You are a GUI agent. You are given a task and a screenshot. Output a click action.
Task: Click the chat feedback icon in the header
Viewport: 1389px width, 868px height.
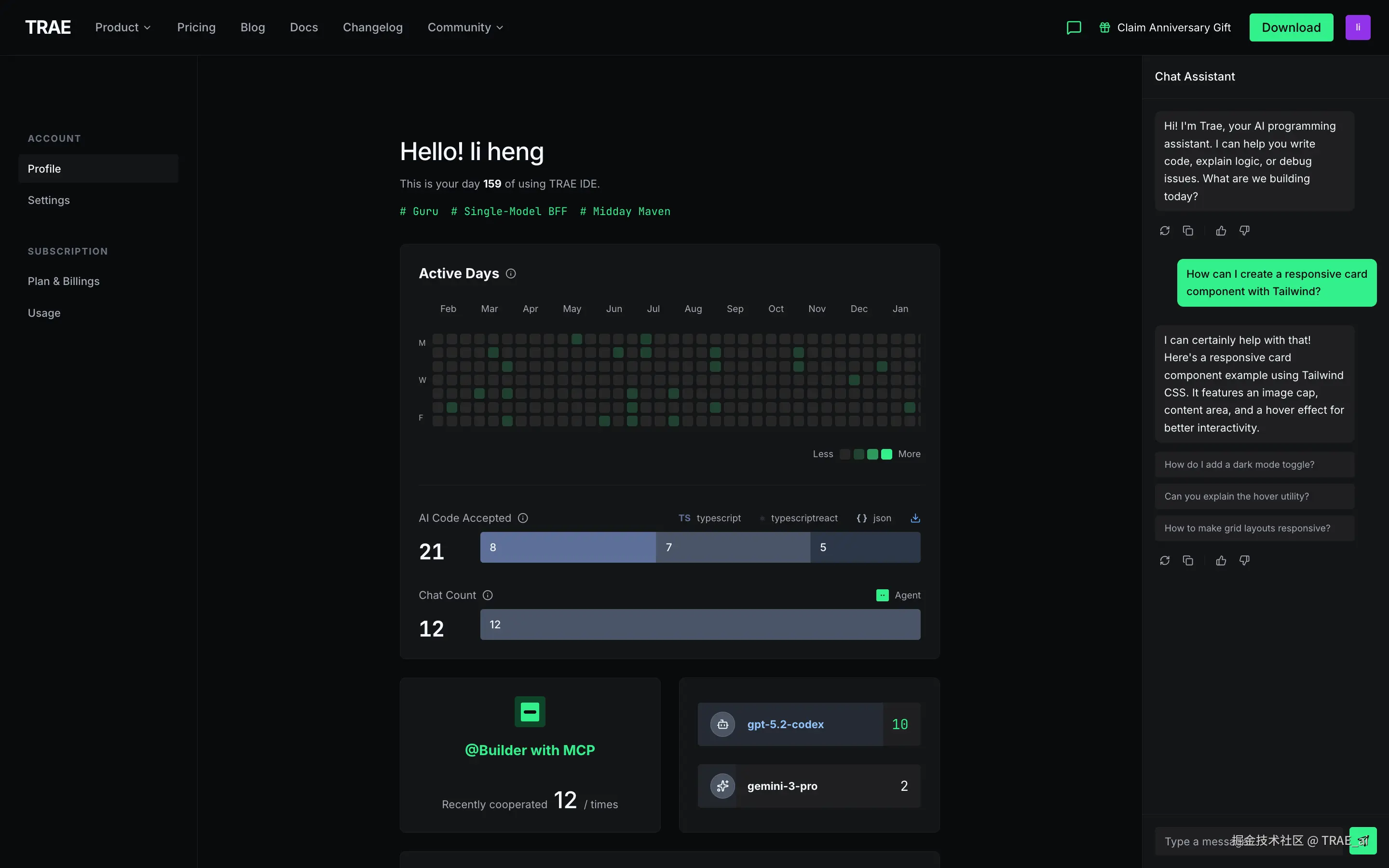1073,27
